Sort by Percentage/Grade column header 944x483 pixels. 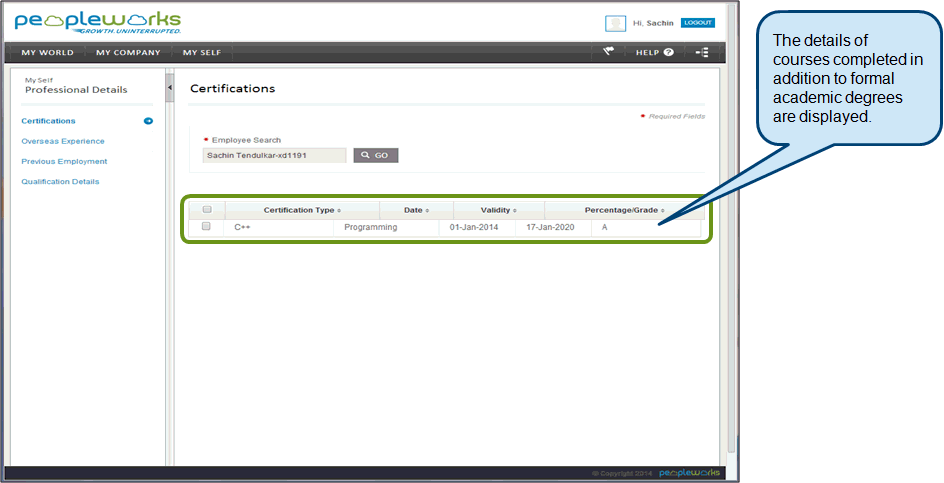click(624, 210)
